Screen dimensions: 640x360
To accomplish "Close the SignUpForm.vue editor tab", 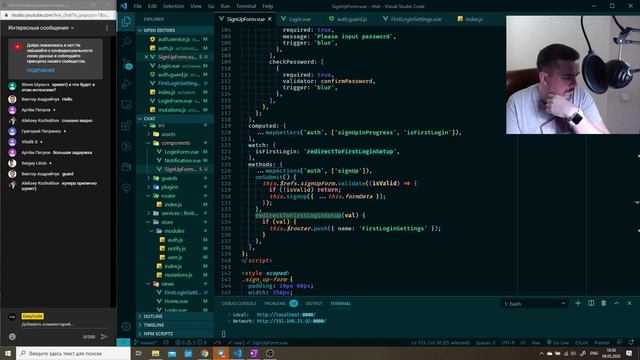I will [270, 19].
